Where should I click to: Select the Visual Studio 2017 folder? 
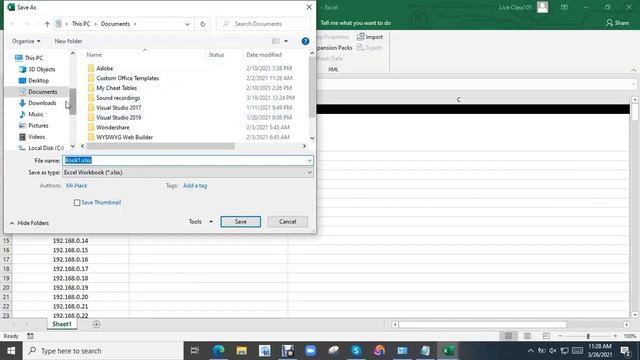118,108
